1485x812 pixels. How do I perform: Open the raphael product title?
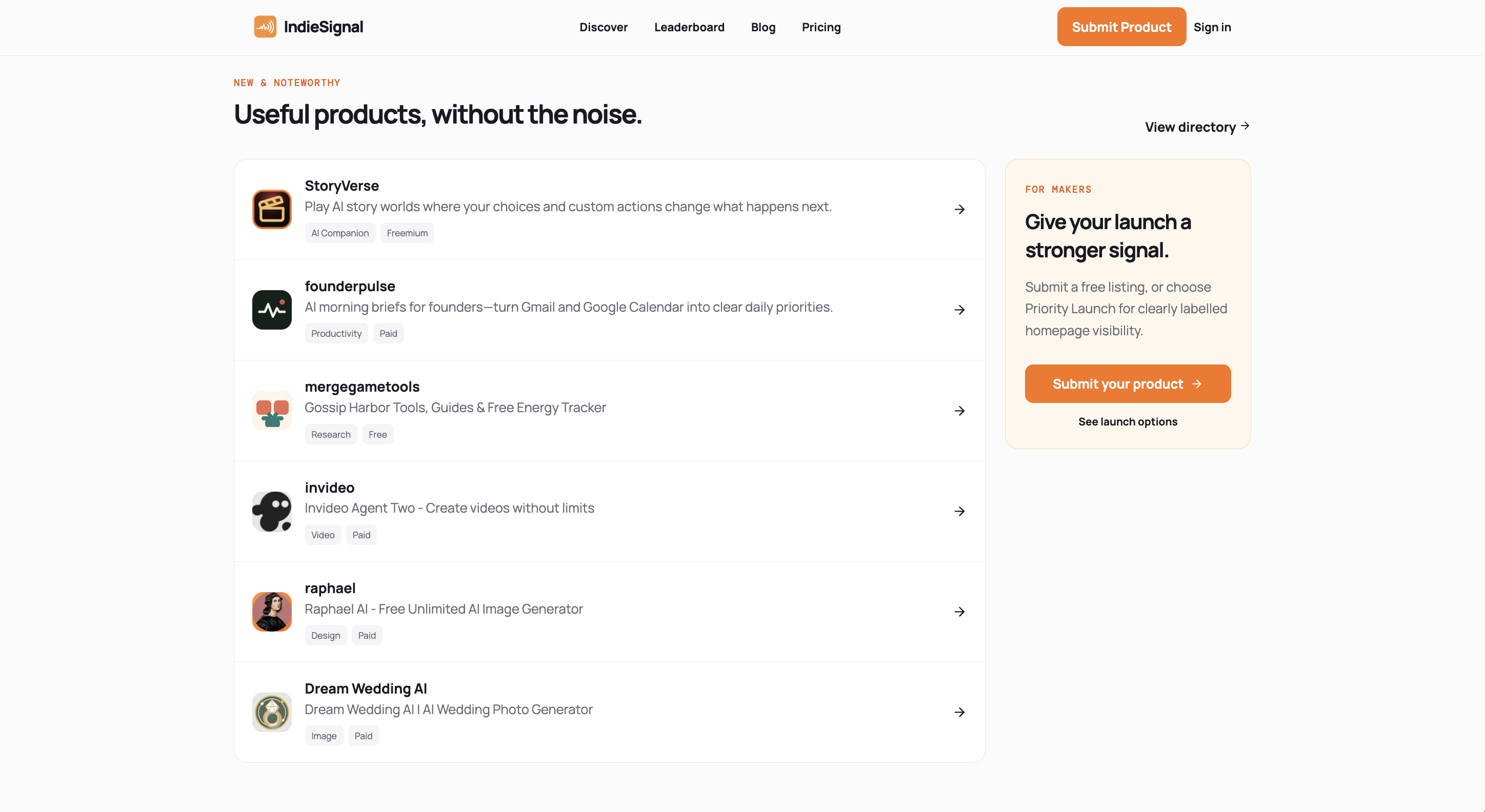click(x=330, y=588)
